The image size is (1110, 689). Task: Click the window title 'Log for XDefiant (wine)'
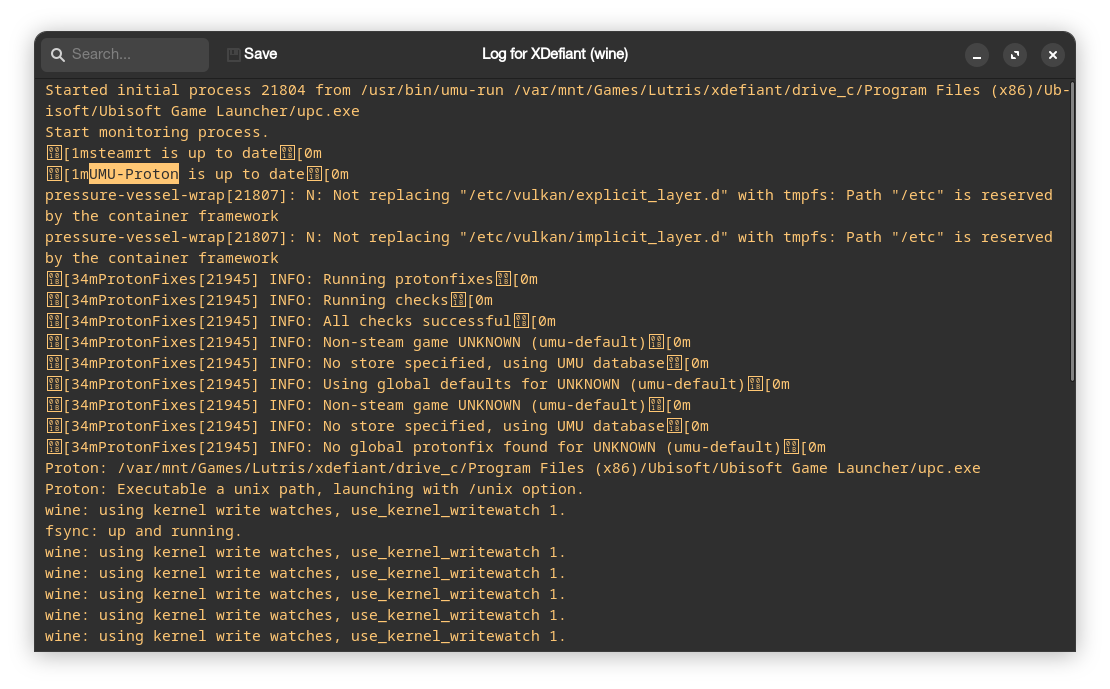pos(555,54)
